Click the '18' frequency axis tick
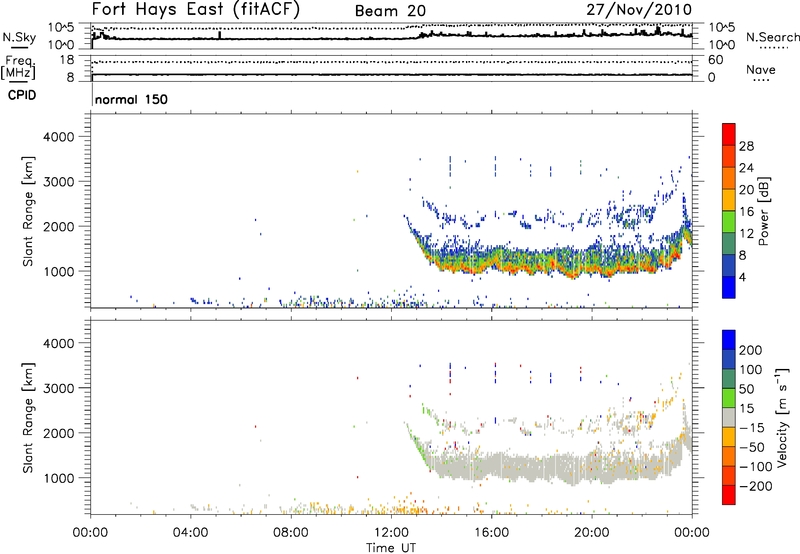The image size is (800, 554). (67, 60)
